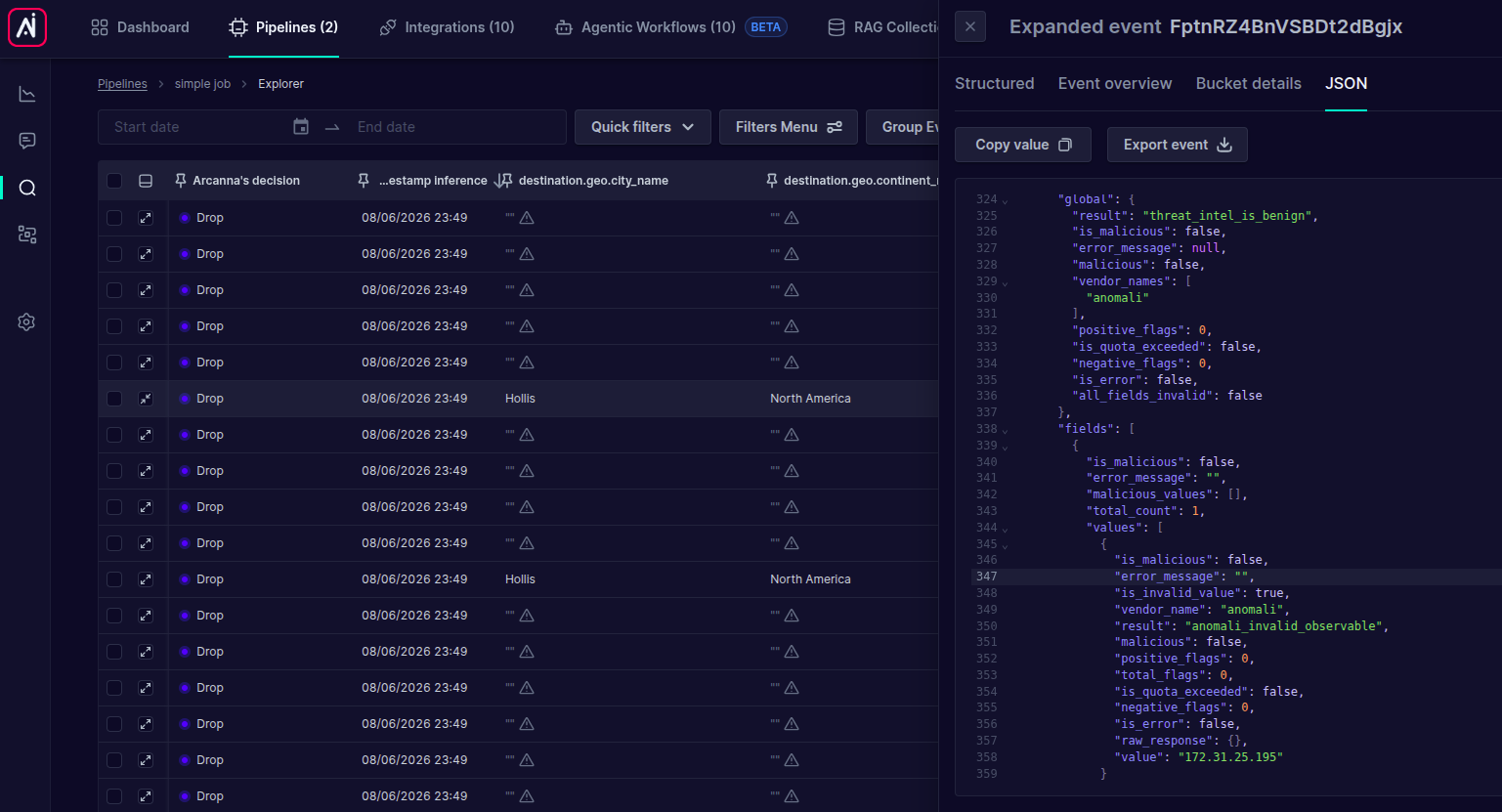Image resolution: width=1502 pixels, height=812 pixels.
Task: Click the event ID FptnRZ4BnVSBDt2dBgjx title
Action: [1286, 26]
